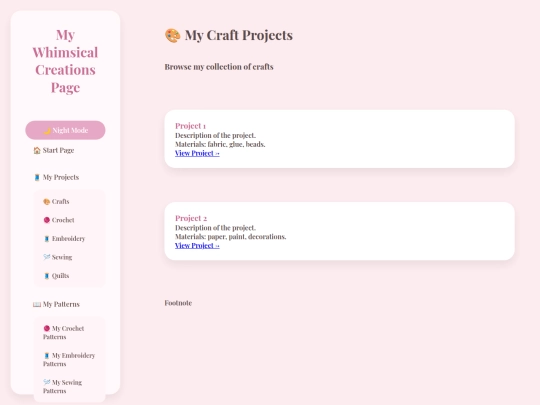Click the palette icon beside Crafts
The image size is (540, 405).
point(46,202)
